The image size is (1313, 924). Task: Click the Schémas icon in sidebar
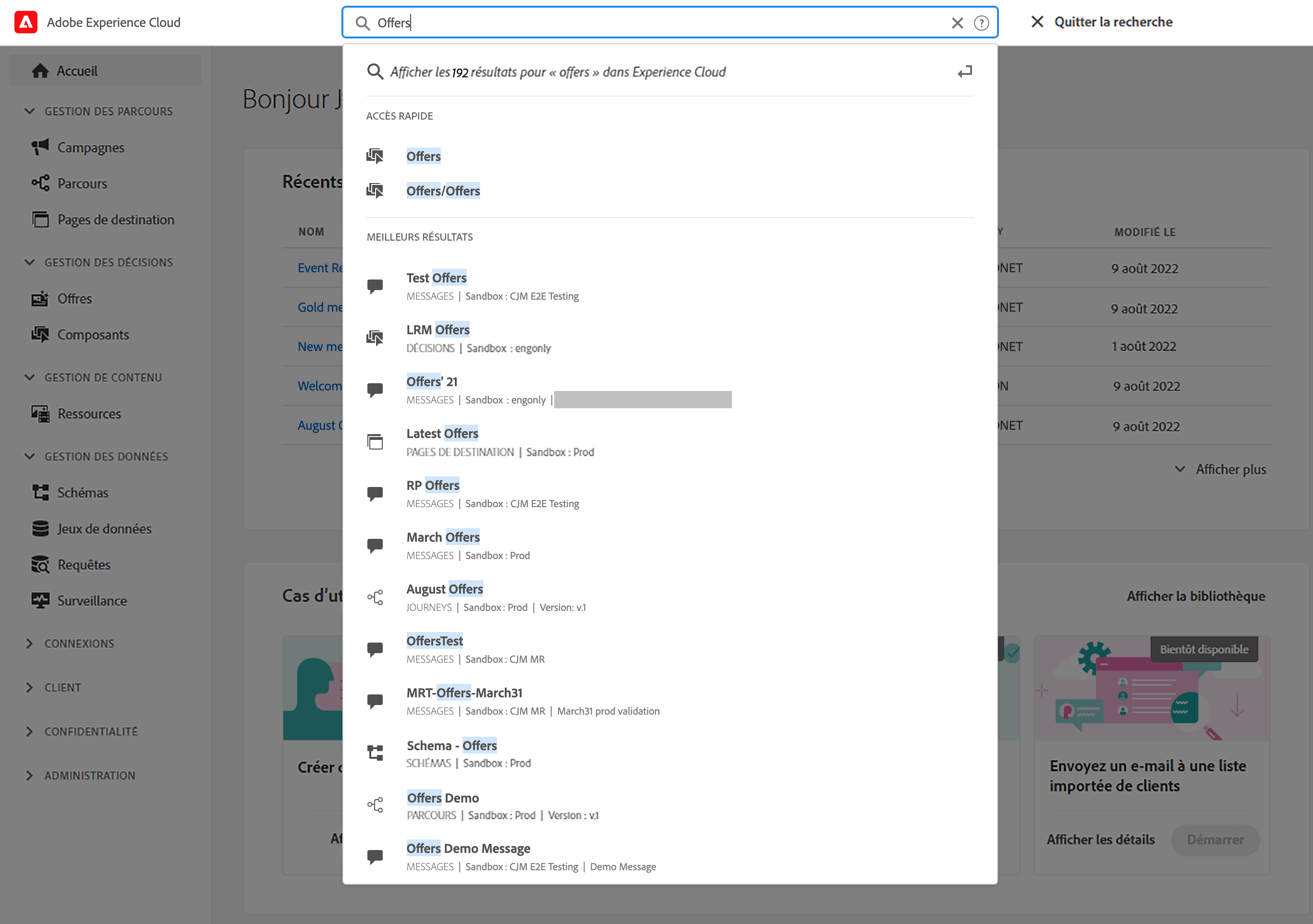pyautogui.click(x=40, y=492)
